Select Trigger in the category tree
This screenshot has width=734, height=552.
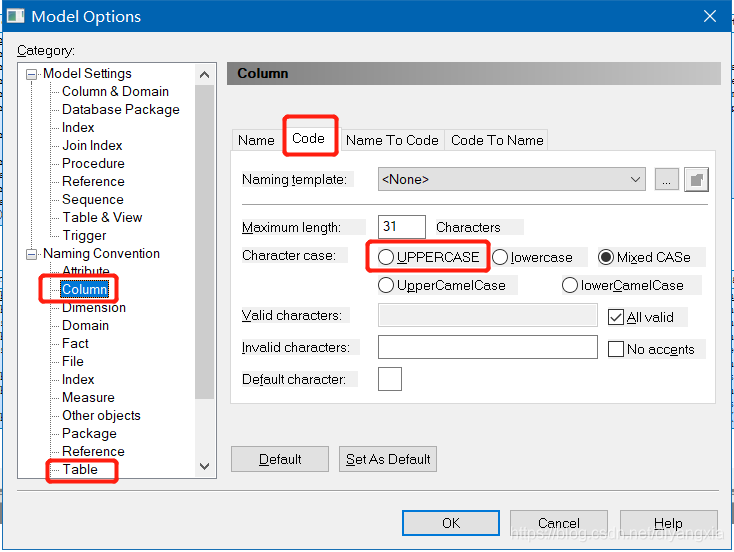[x=84, y=236]
